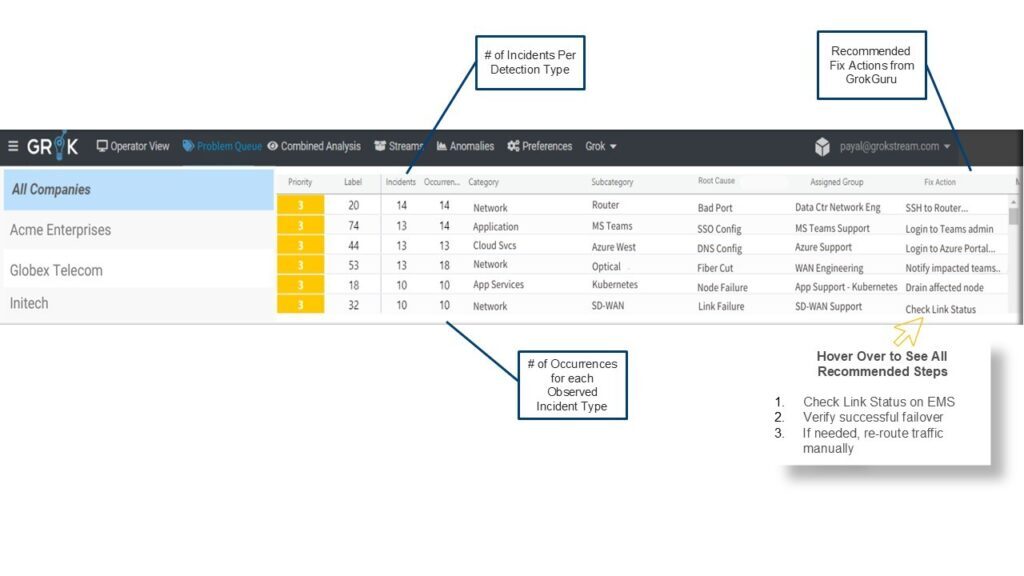Image resolution: width=1024 pixels, height=576 pixels.
Task: Click label 44 cell
Action: click(x=353, y=246)
